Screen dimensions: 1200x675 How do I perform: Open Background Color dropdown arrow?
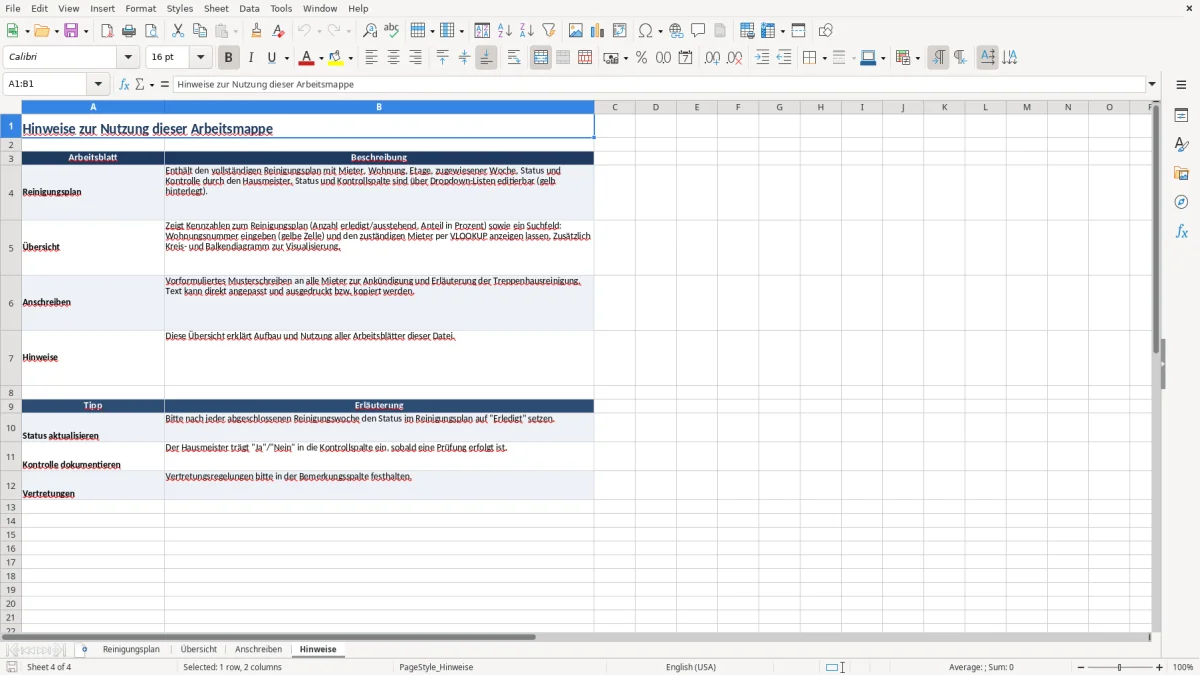[x=350, y=58]
